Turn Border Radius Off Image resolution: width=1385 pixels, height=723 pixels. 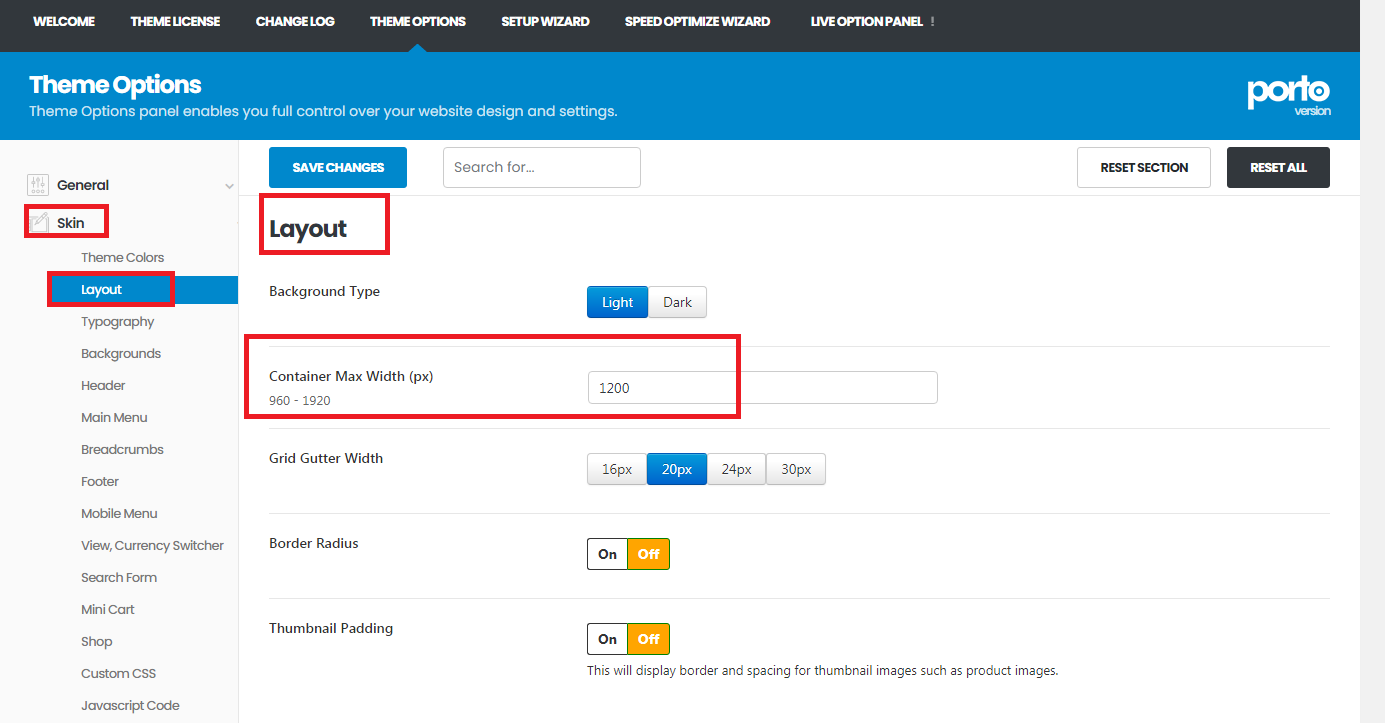click(649, 554)
